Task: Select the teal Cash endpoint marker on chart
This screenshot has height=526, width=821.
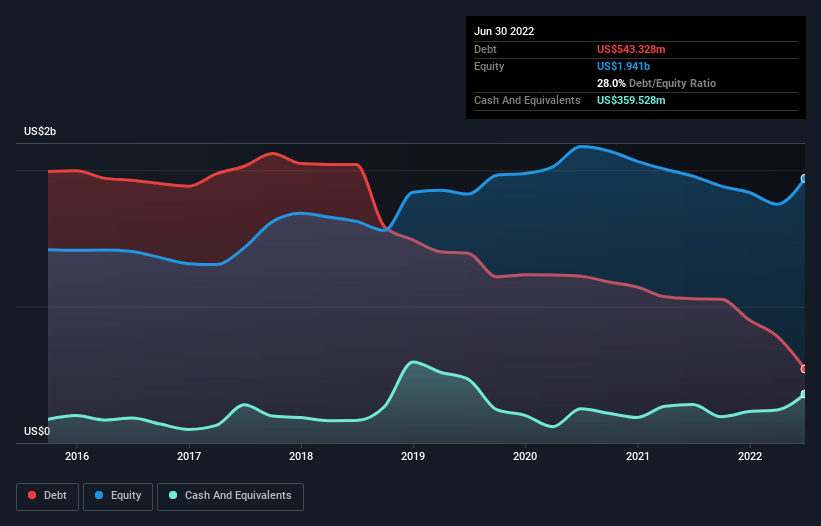Action: (804, 394)
